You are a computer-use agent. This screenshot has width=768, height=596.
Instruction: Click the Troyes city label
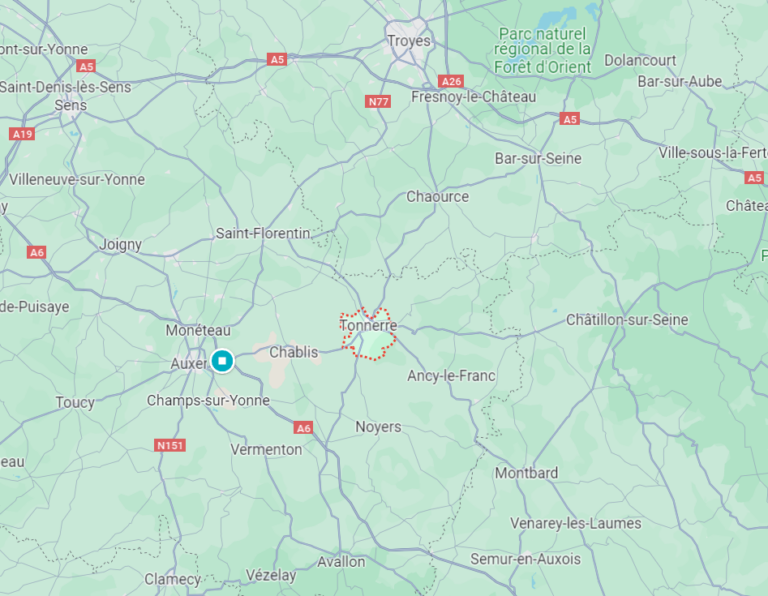pos(409,41)
